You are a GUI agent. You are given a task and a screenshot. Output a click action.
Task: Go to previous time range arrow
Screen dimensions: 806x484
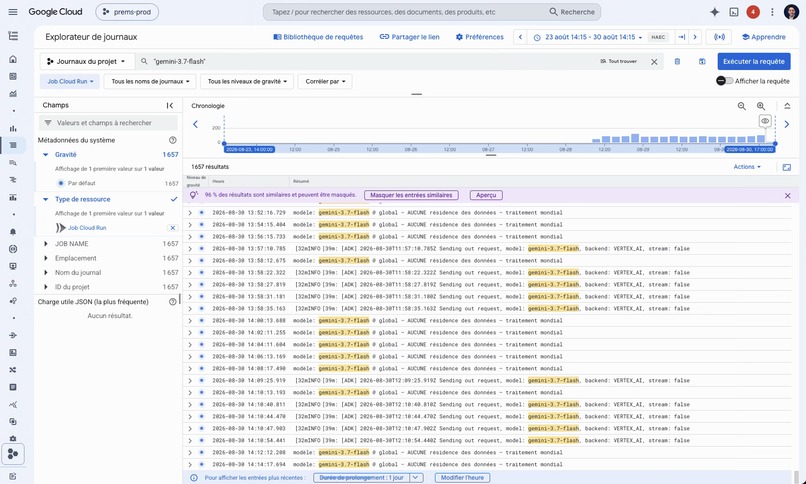click(520, 37)
